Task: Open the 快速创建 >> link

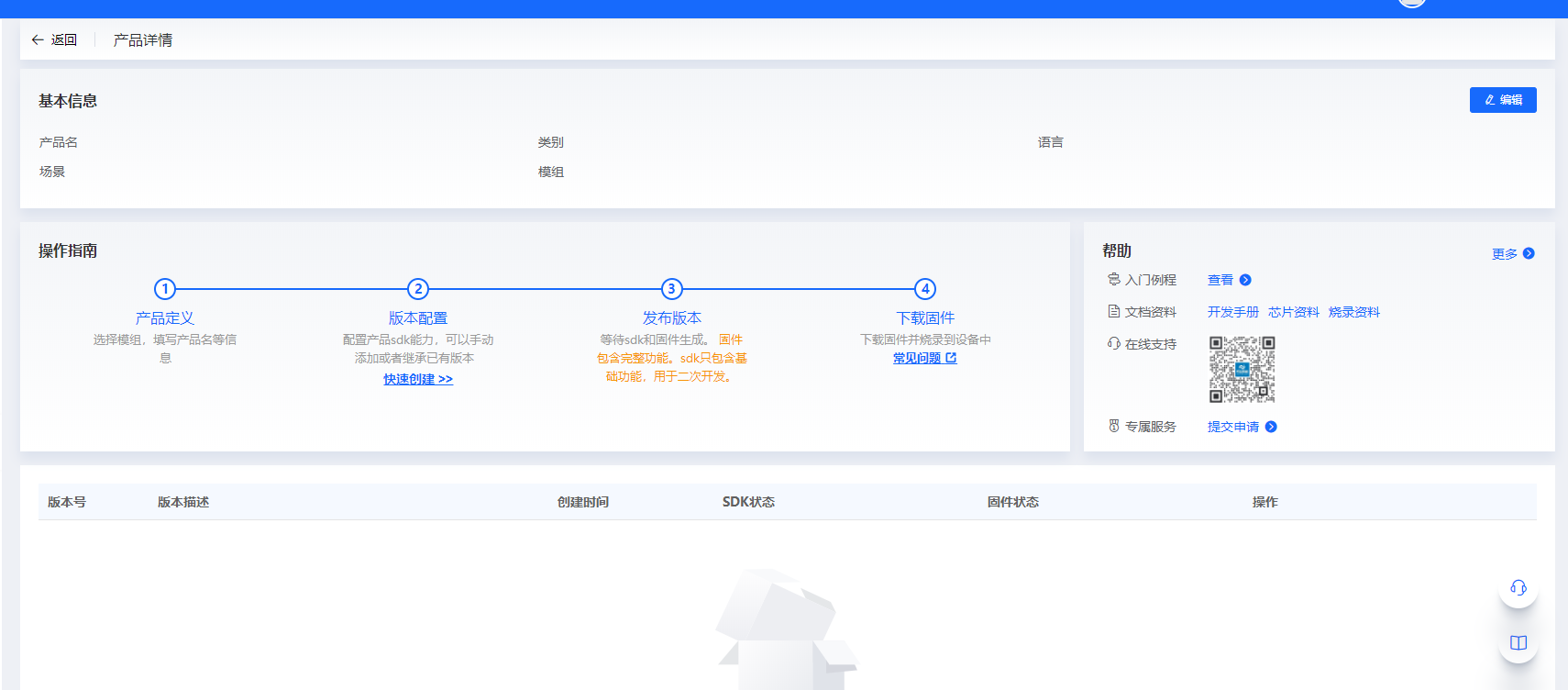Action: pos(418,379)
